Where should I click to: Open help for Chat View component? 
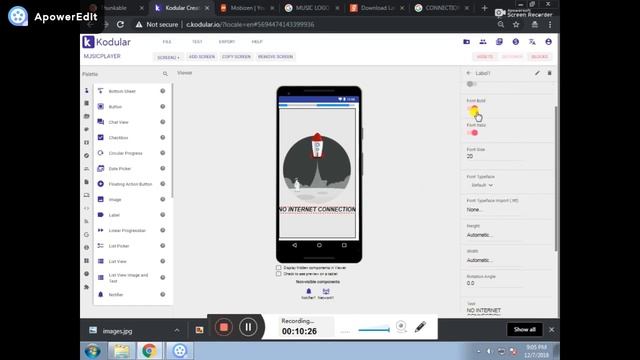click(x=162, y=122)
